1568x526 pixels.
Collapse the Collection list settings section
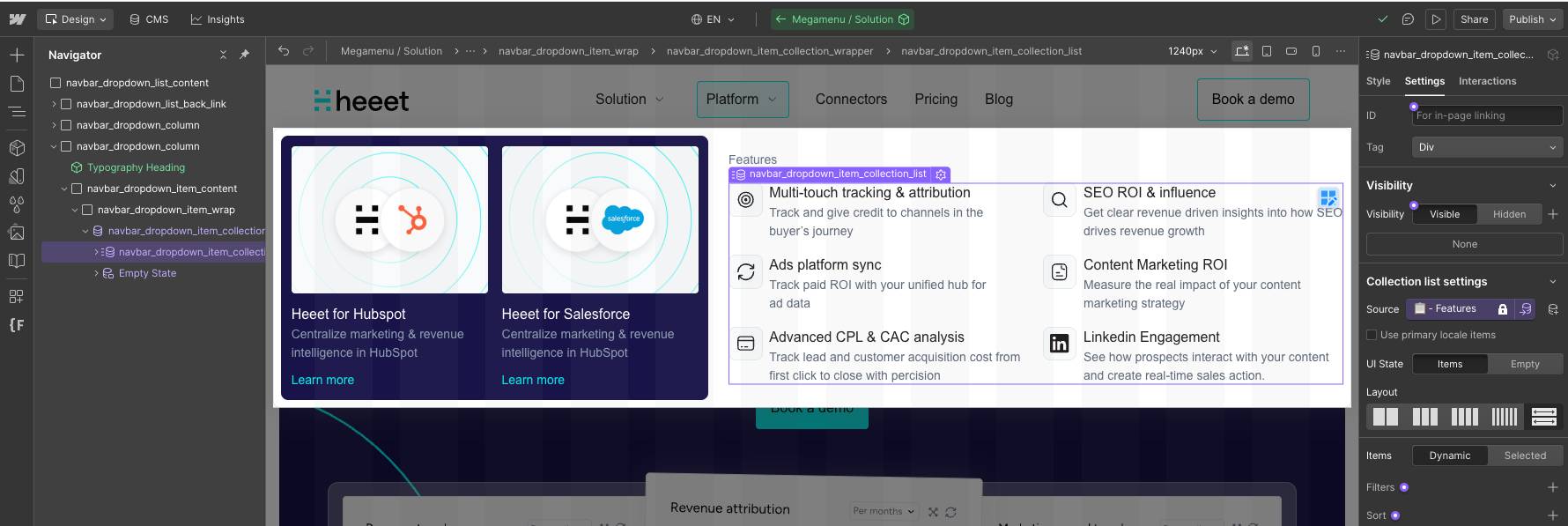[x=1552, y=282]
